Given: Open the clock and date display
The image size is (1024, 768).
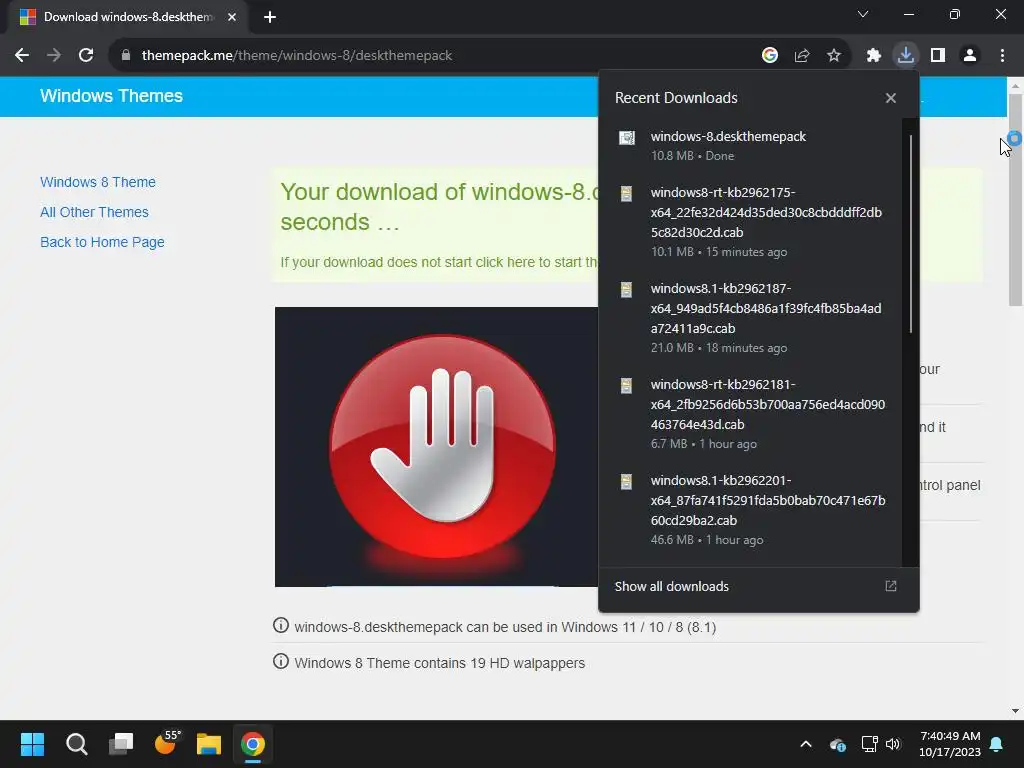Looking at the screenshot, I should (950, 744).
